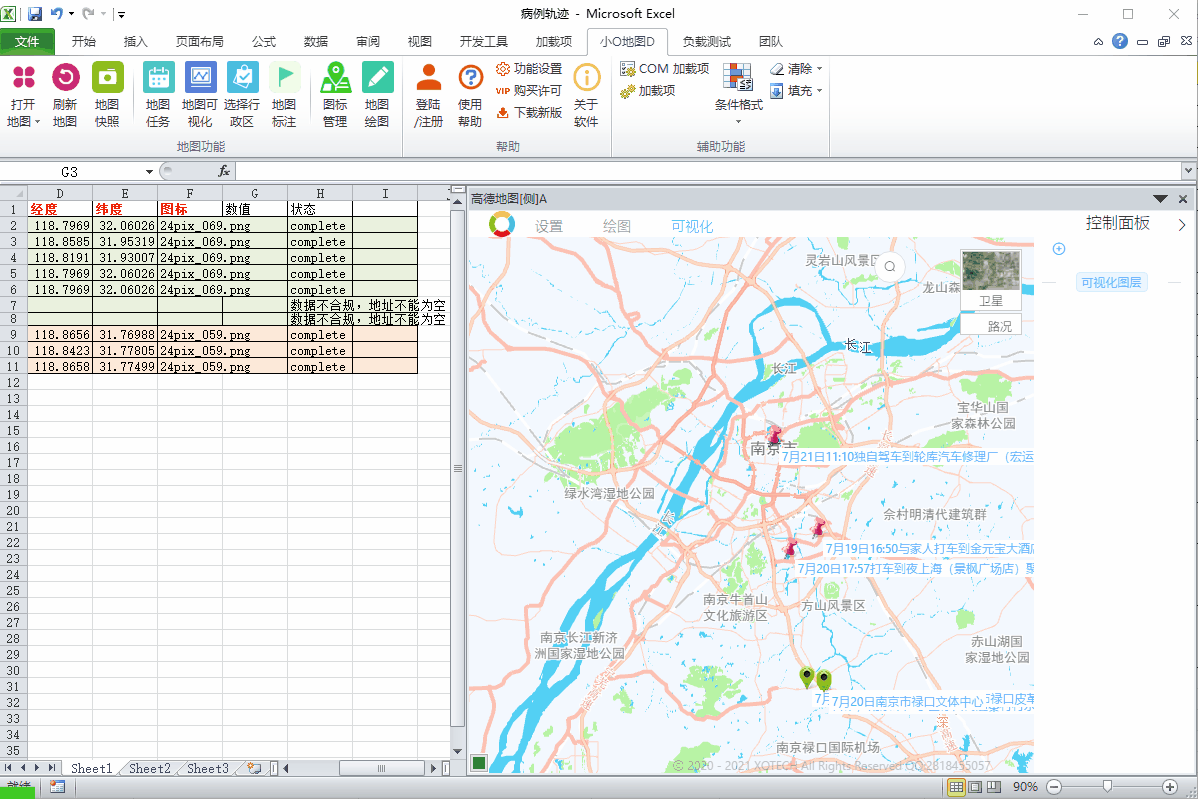The width and height of the screenshot is (1198, 799).
Task: Click the red pin near 7月21日 label
Action: click(x=775, y=436)
